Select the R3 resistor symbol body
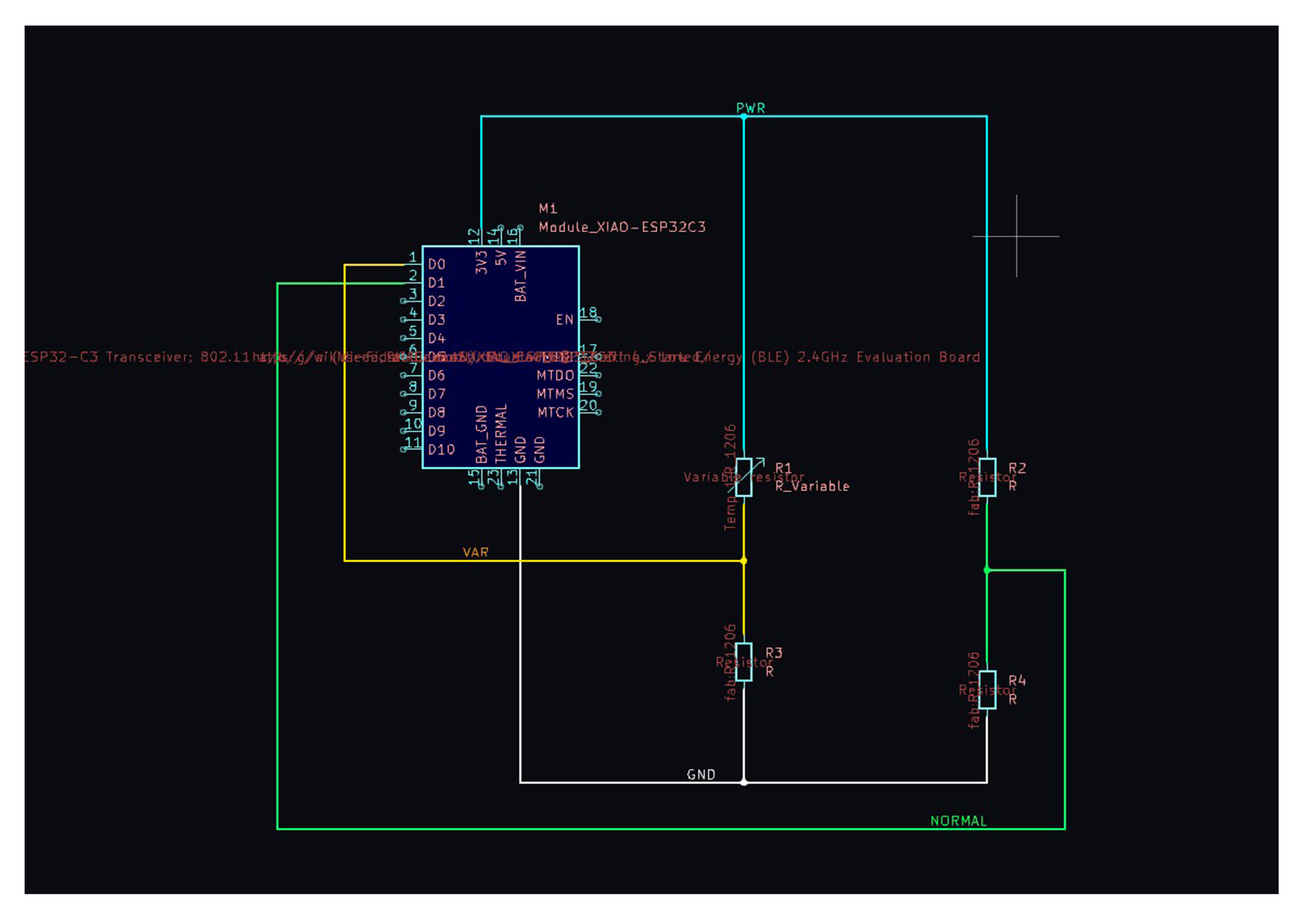This screenshot has height=924, width=1307. click(x=744, y=662)
